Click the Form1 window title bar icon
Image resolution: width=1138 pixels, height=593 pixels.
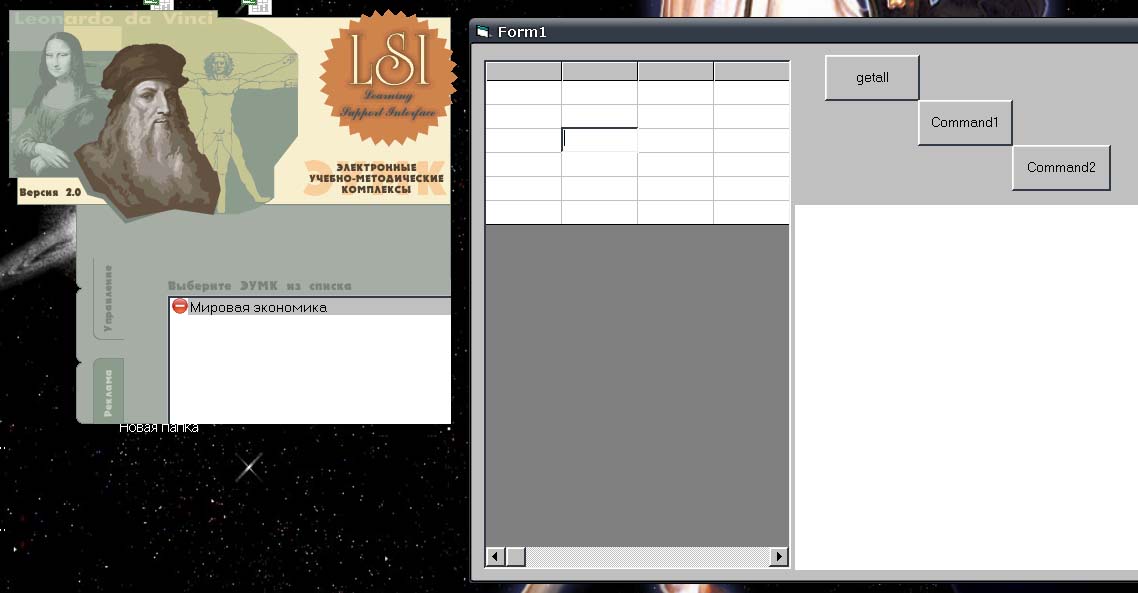click(484, 32)
